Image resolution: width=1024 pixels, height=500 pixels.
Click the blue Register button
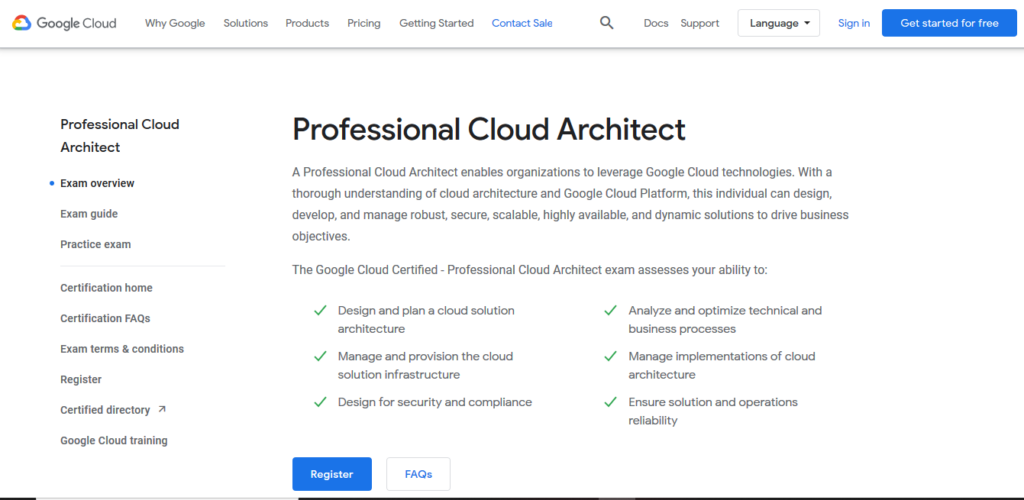pos(332,474)
